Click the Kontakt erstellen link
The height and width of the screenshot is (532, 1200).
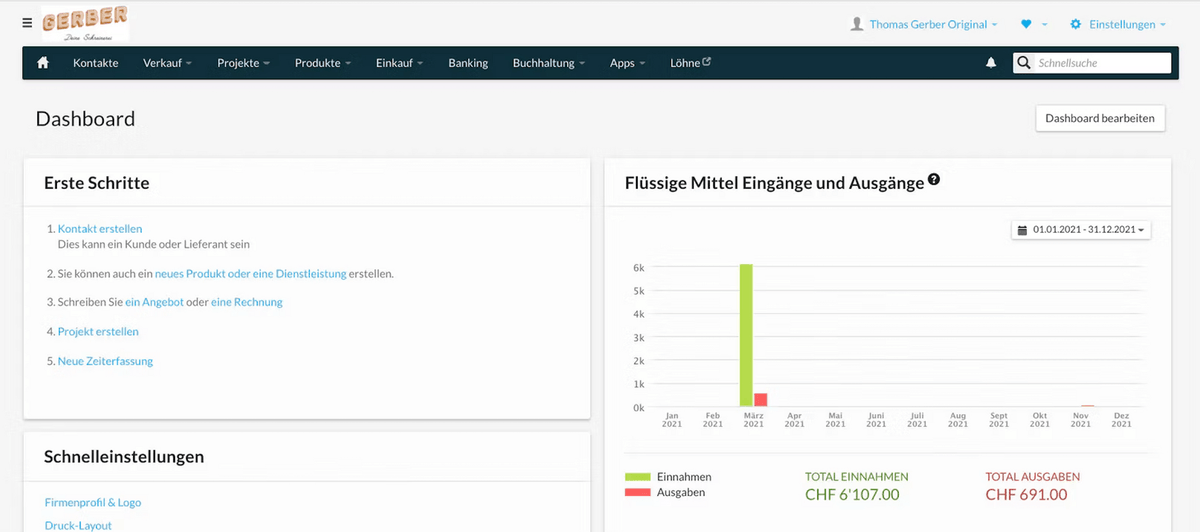tap(100, 229)
